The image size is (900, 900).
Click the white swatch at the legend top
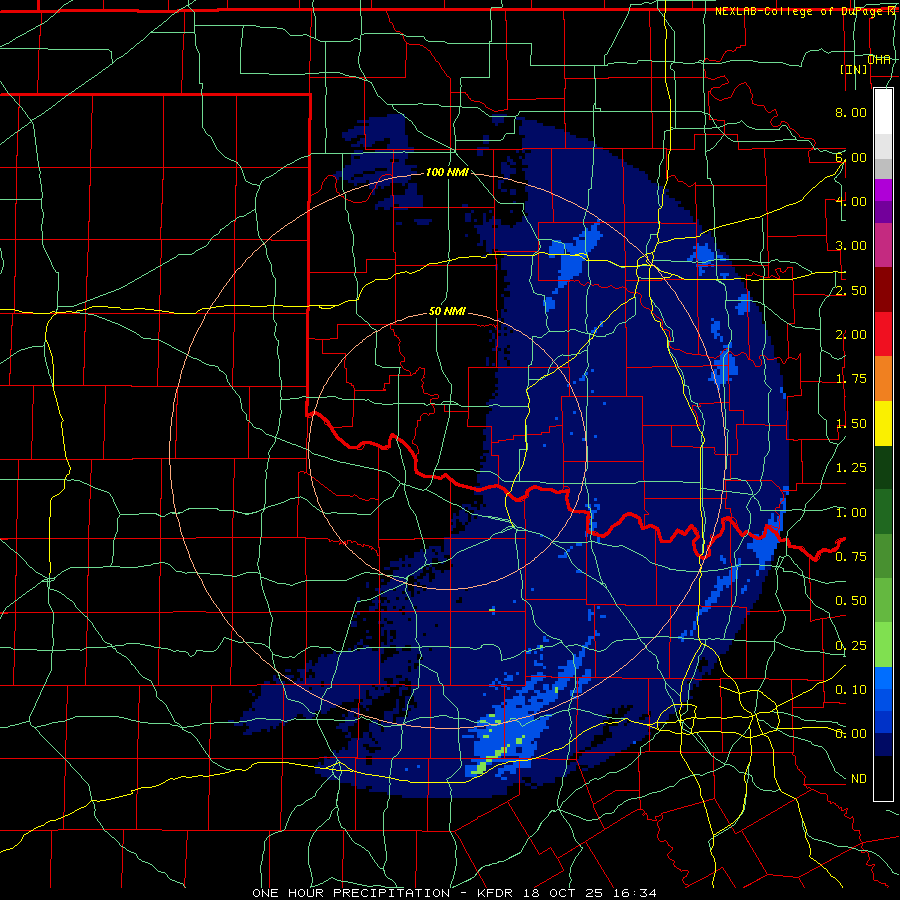tap(883, 112)
